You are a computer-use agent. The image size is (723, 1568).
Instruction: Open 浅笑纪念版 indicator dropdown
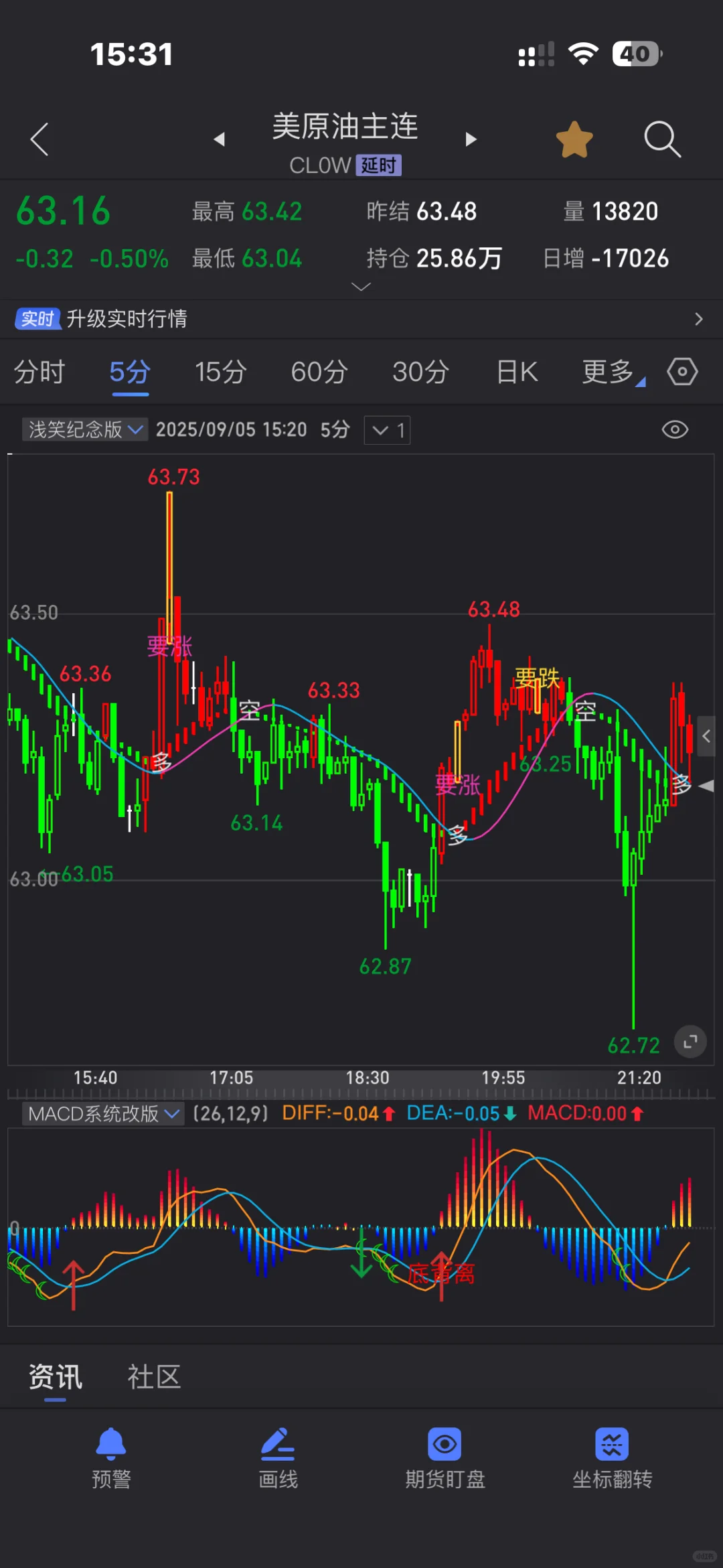click(84, 429)
